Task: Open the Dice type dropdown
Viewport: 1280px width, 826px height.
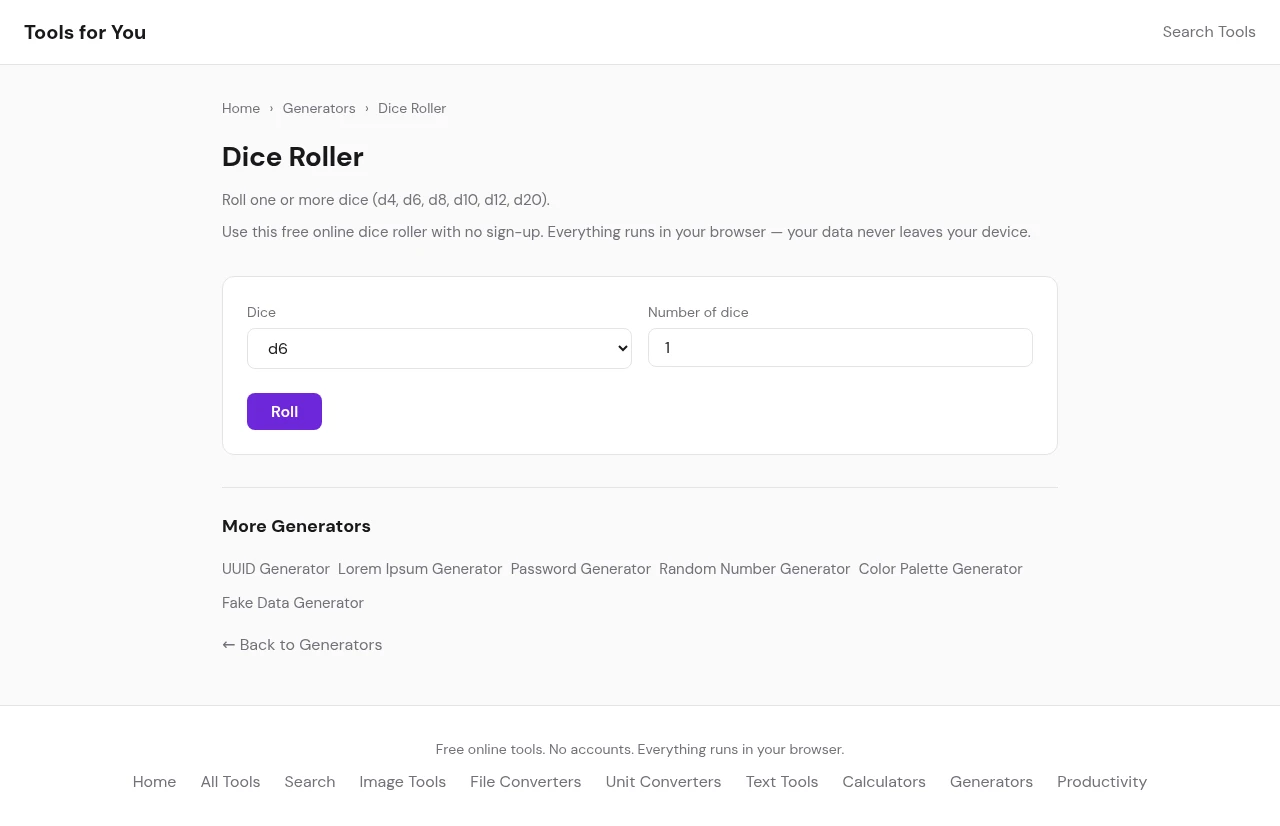Action: click(x=439, y=348)
